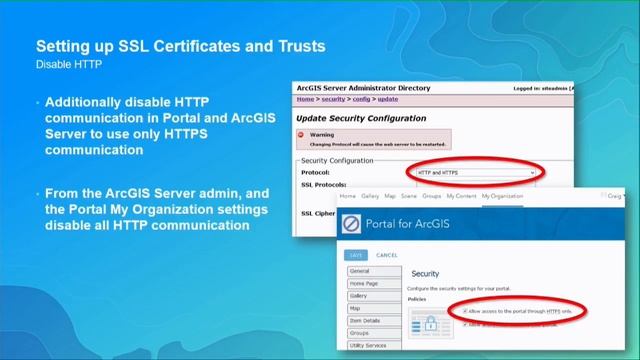Click the Portal for ArcGIS title text
The image size is (640, 360).
(x=407, y=224)
